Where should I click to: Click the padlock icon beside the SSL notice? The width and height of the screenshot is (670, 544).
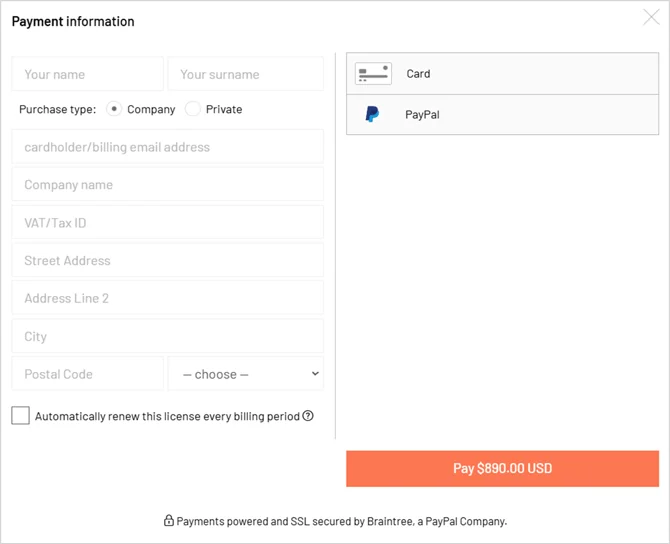point(169,520)
